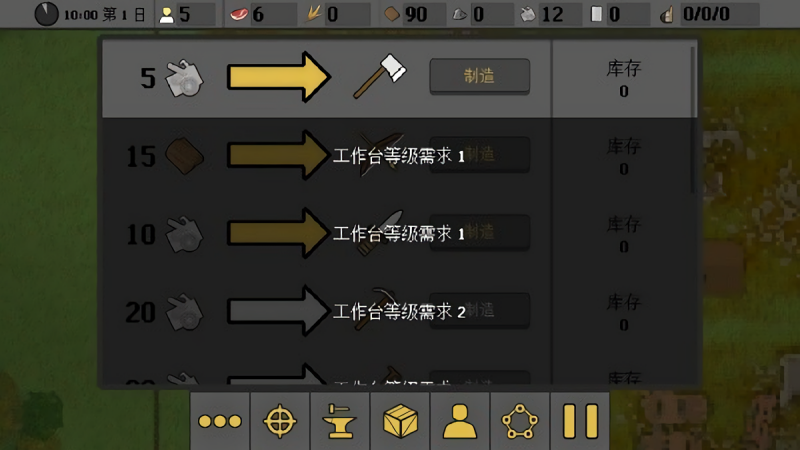Click the clock time icon
The width and height of the screenshot is (800, 450).
(46, 14)
